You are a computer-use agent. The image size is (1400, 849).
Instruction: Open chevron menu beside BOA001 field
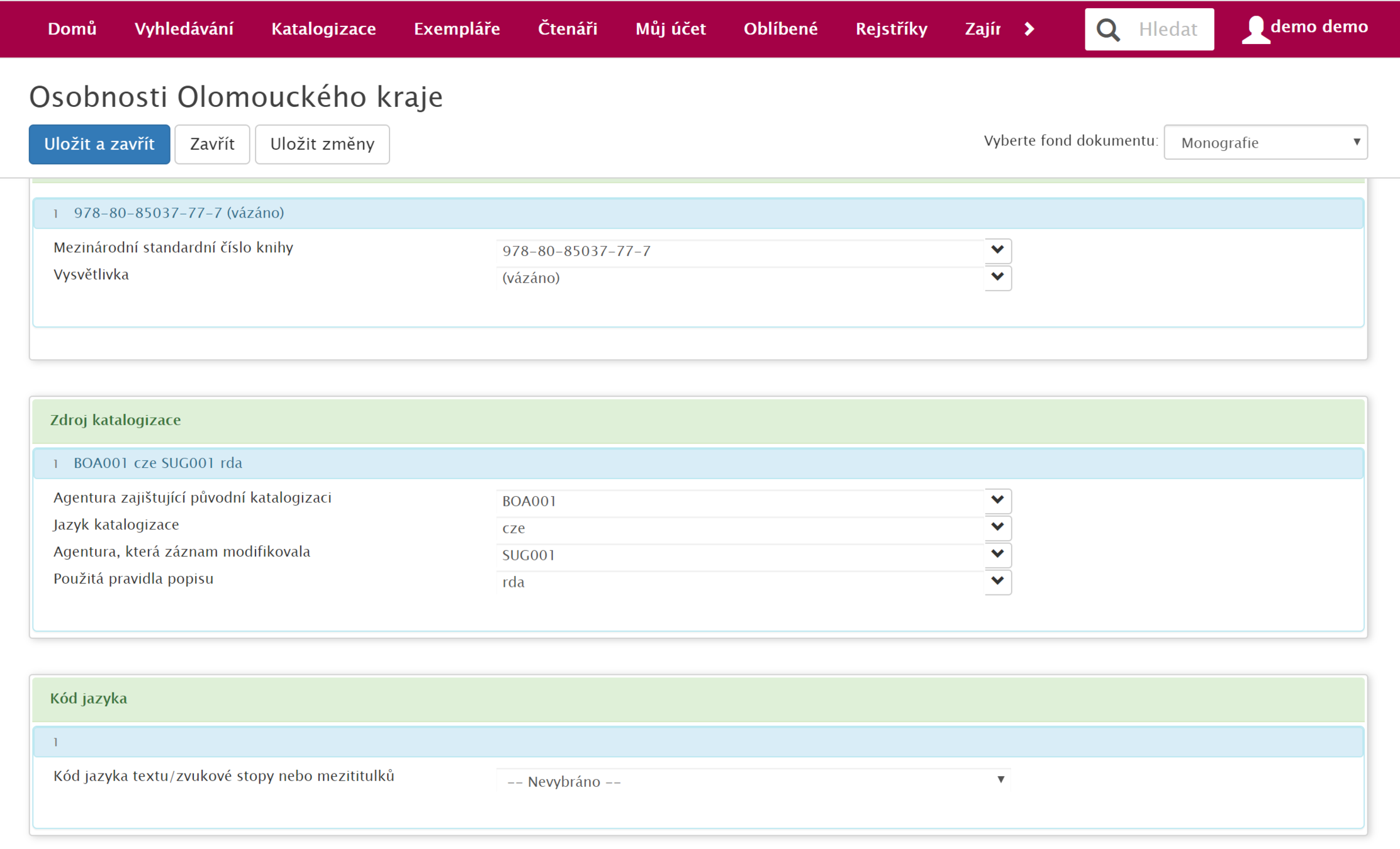coord(997,501)
